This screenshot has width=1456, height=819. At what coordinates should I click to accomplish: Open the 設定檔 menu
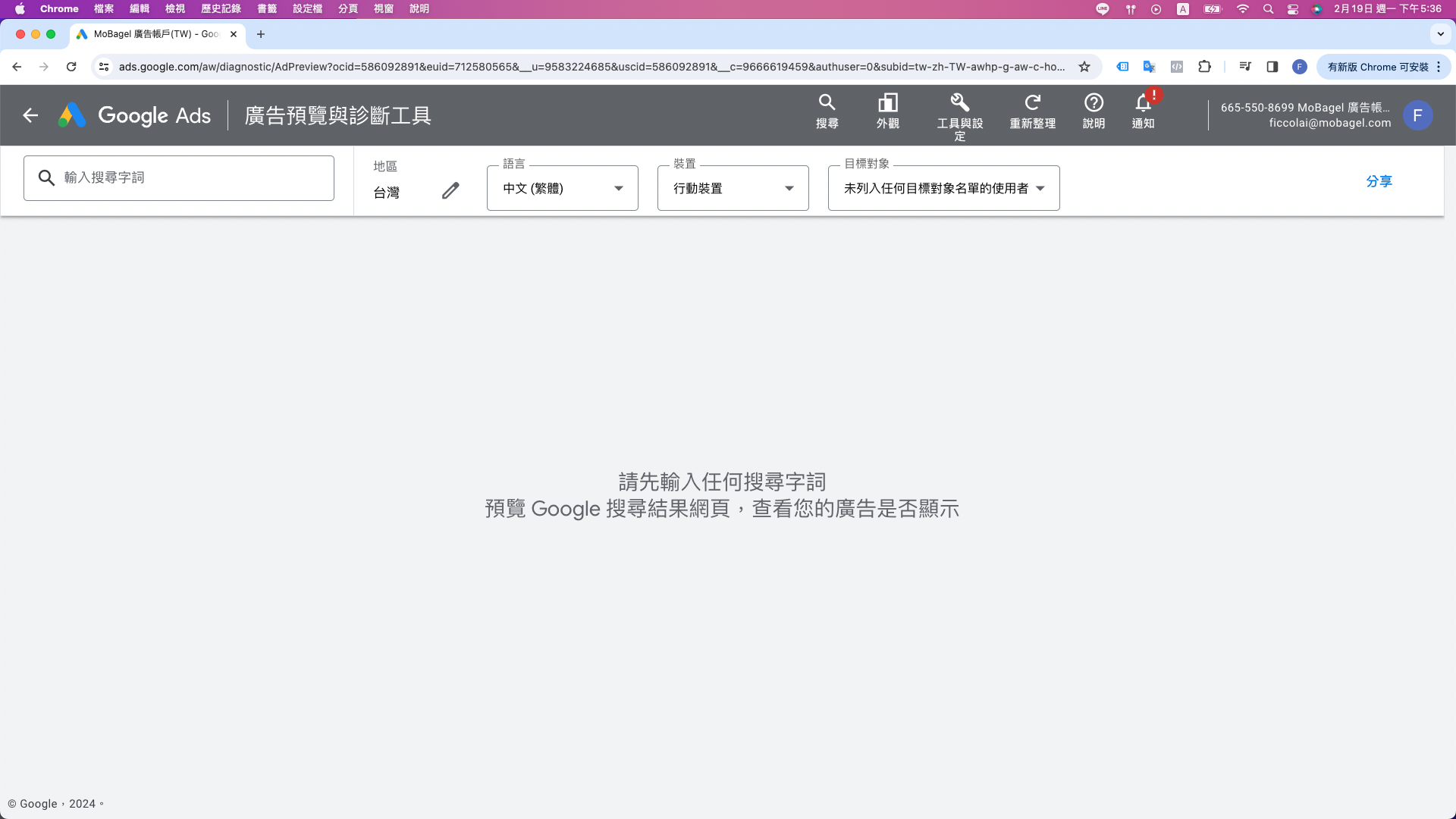[x=308, y=9]
